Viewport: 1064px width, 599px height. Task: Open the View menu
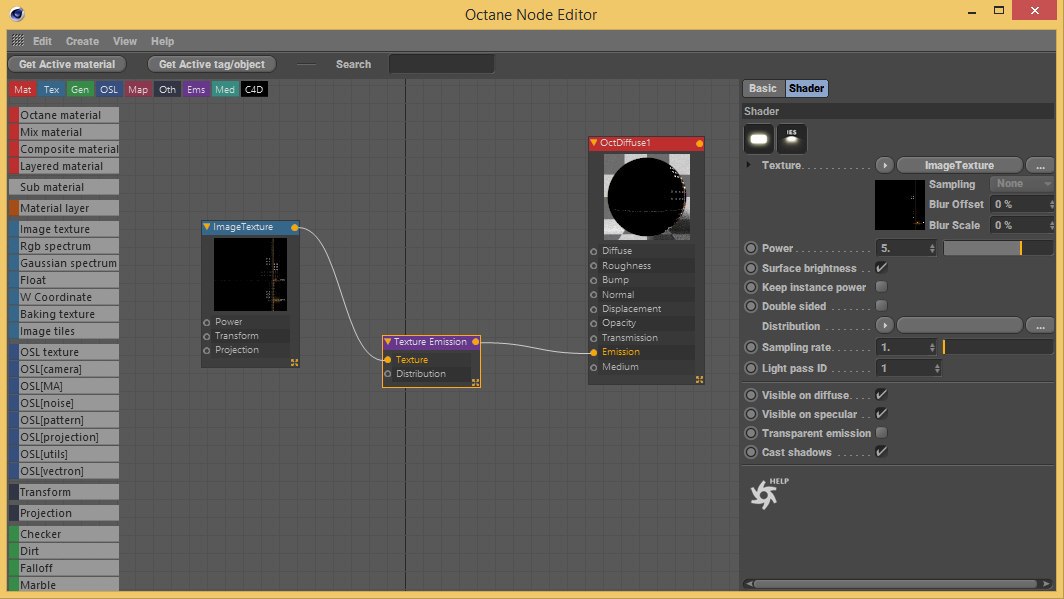tap(125, 41)
